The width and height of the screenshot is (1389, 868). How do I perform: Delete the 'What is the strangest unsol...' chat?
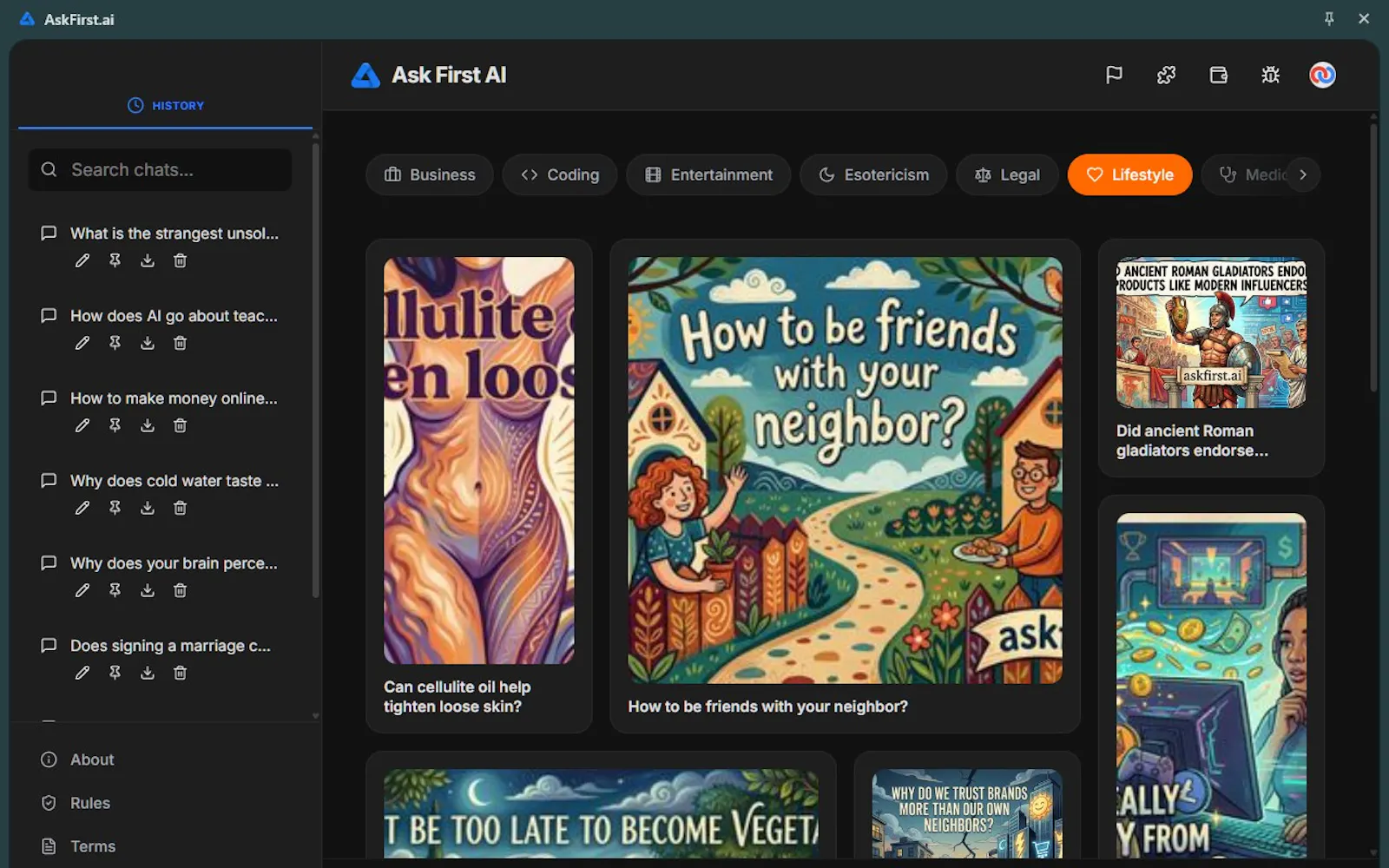pyautogui.click(x=180, y=260)
